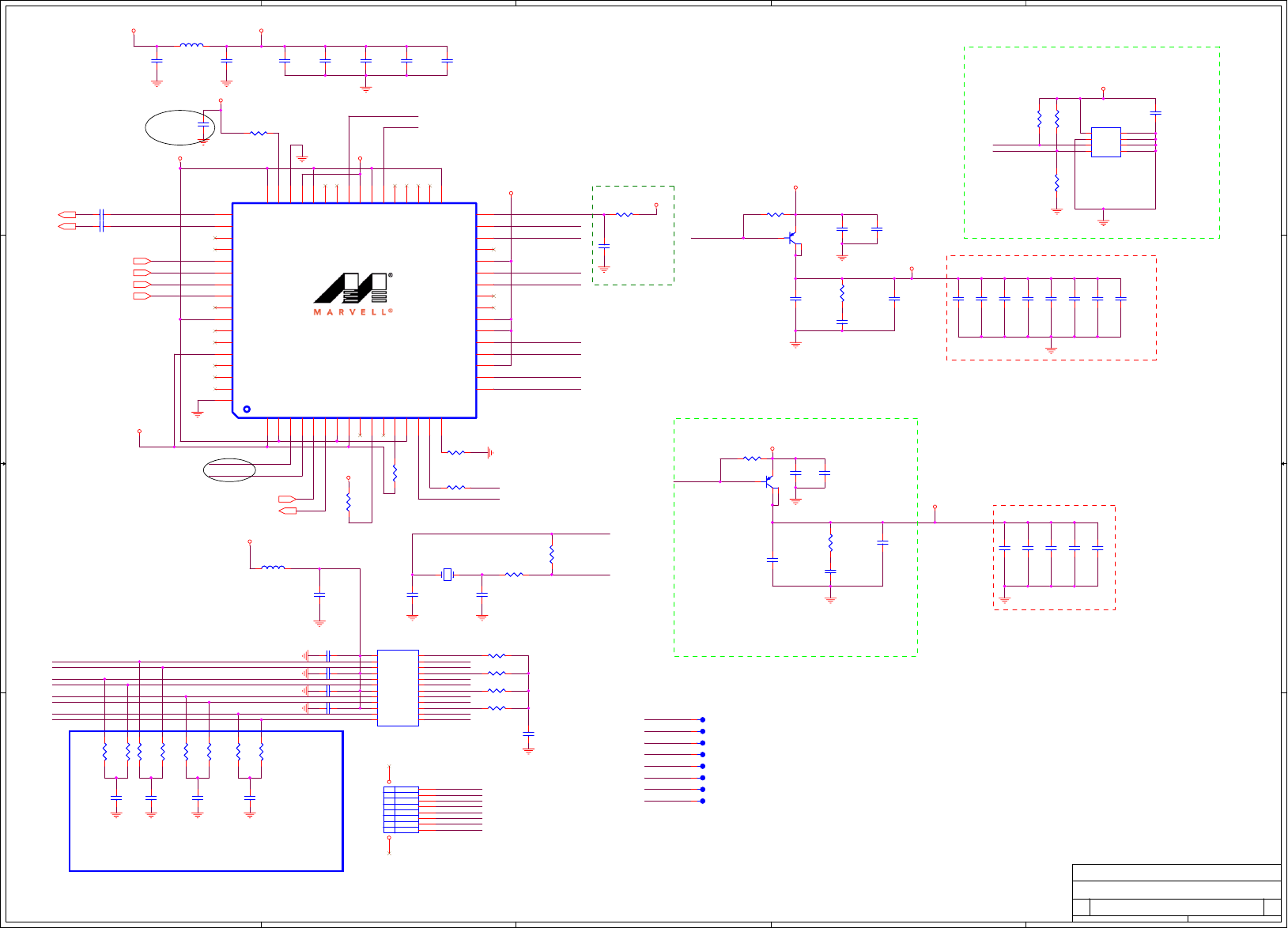The image size is (1288, 928).
Task: Select the inductor feeding the magnetics center taps
Action: coord(273,567)
